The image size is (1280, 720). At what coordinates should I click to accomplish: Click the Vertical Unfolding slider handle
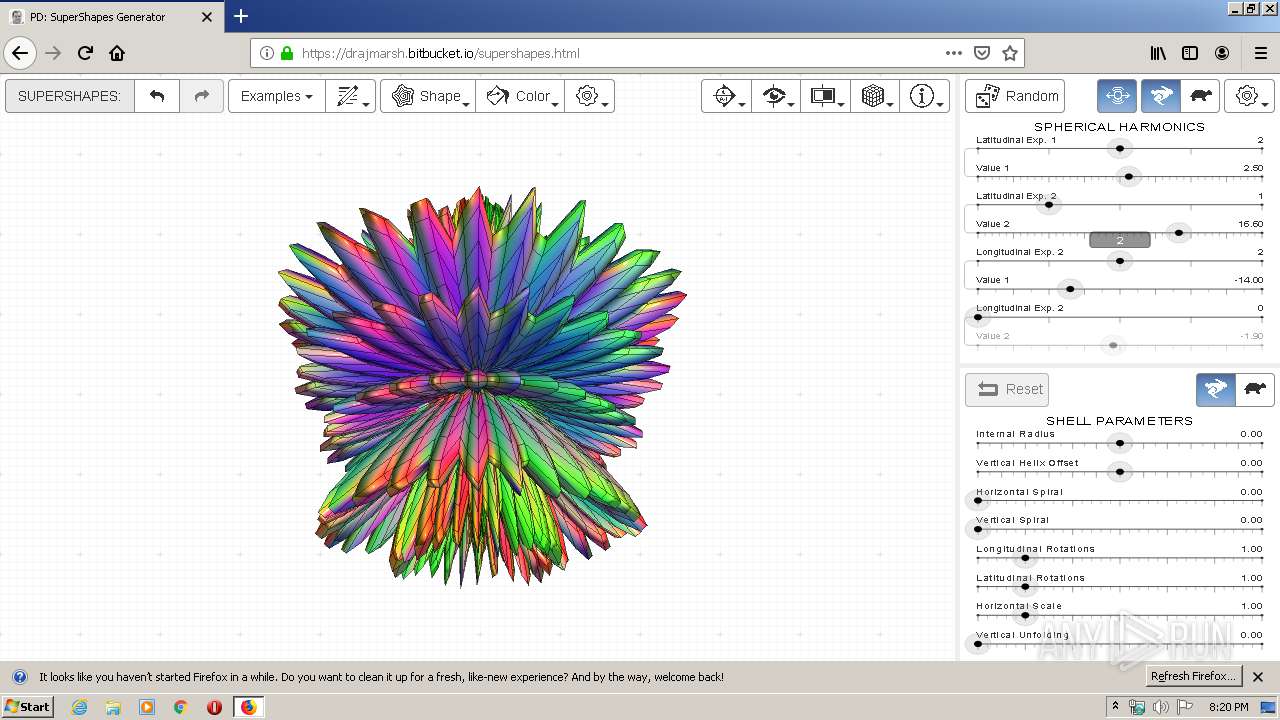[978, 644]
